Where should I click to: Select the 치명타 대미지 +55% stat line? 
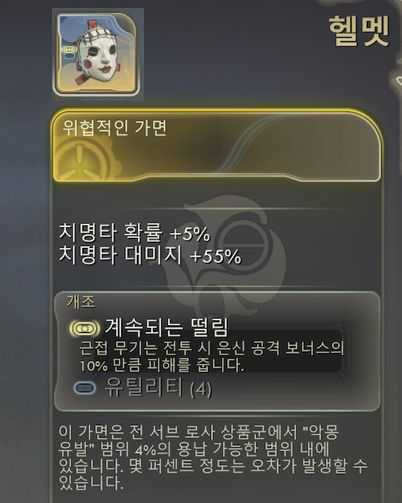(x=149, y=255)
